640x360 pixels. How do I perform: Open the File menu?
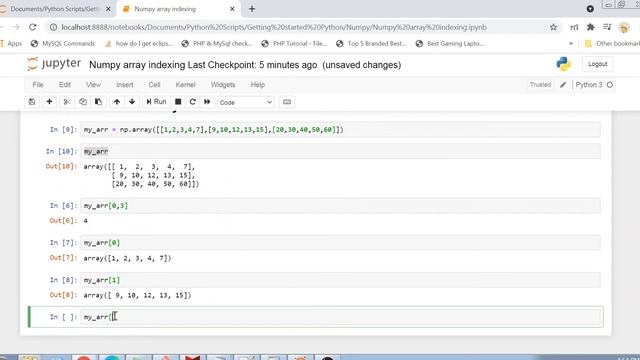tap(38, 84)
